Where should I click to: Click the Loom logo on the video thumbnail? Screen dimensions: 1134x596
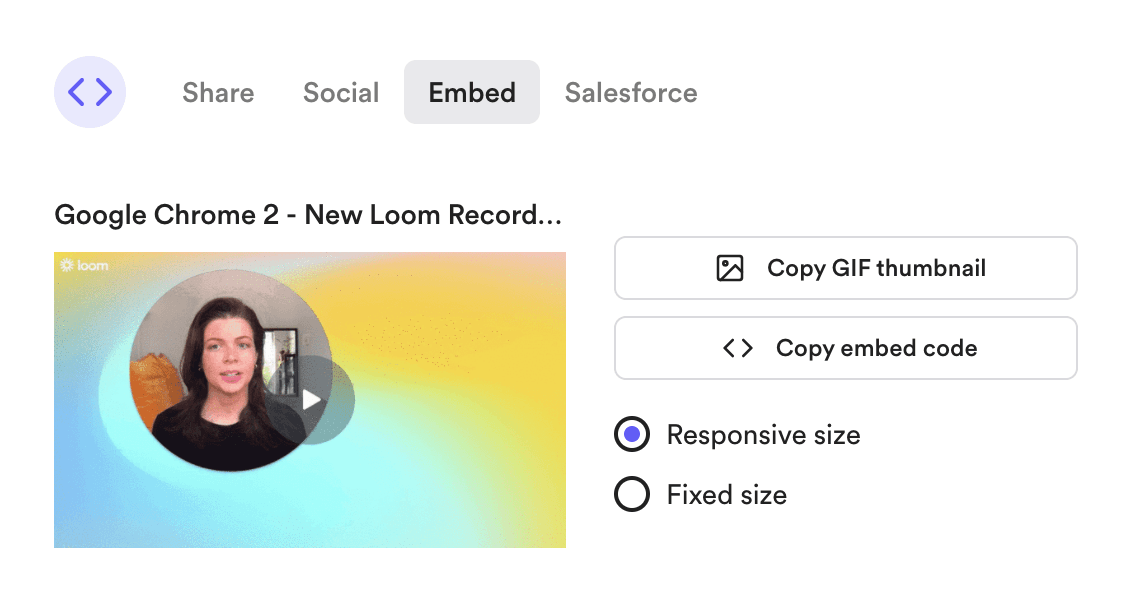click(x=84, y=266)
